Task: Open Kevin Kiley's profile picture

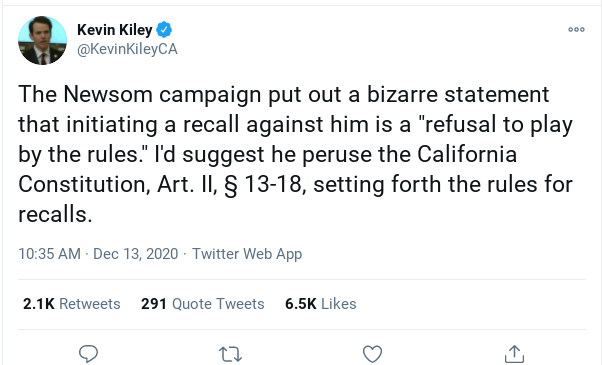Action: click(x=42, y=40)
